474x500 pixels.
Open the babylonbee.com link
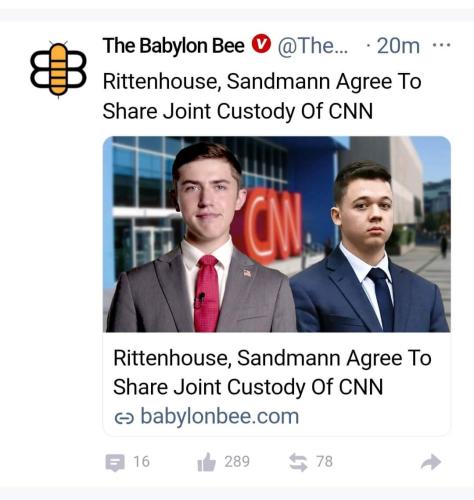coord(220,417)
